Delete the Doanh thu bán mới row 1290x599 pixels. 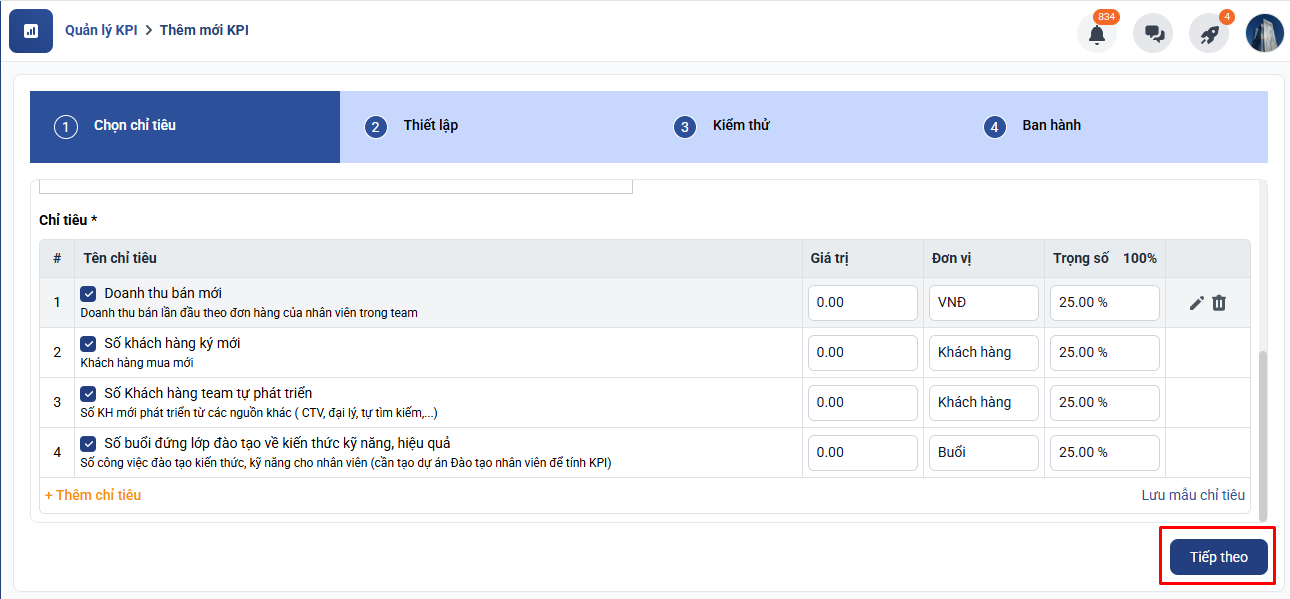pos(1219,303)
